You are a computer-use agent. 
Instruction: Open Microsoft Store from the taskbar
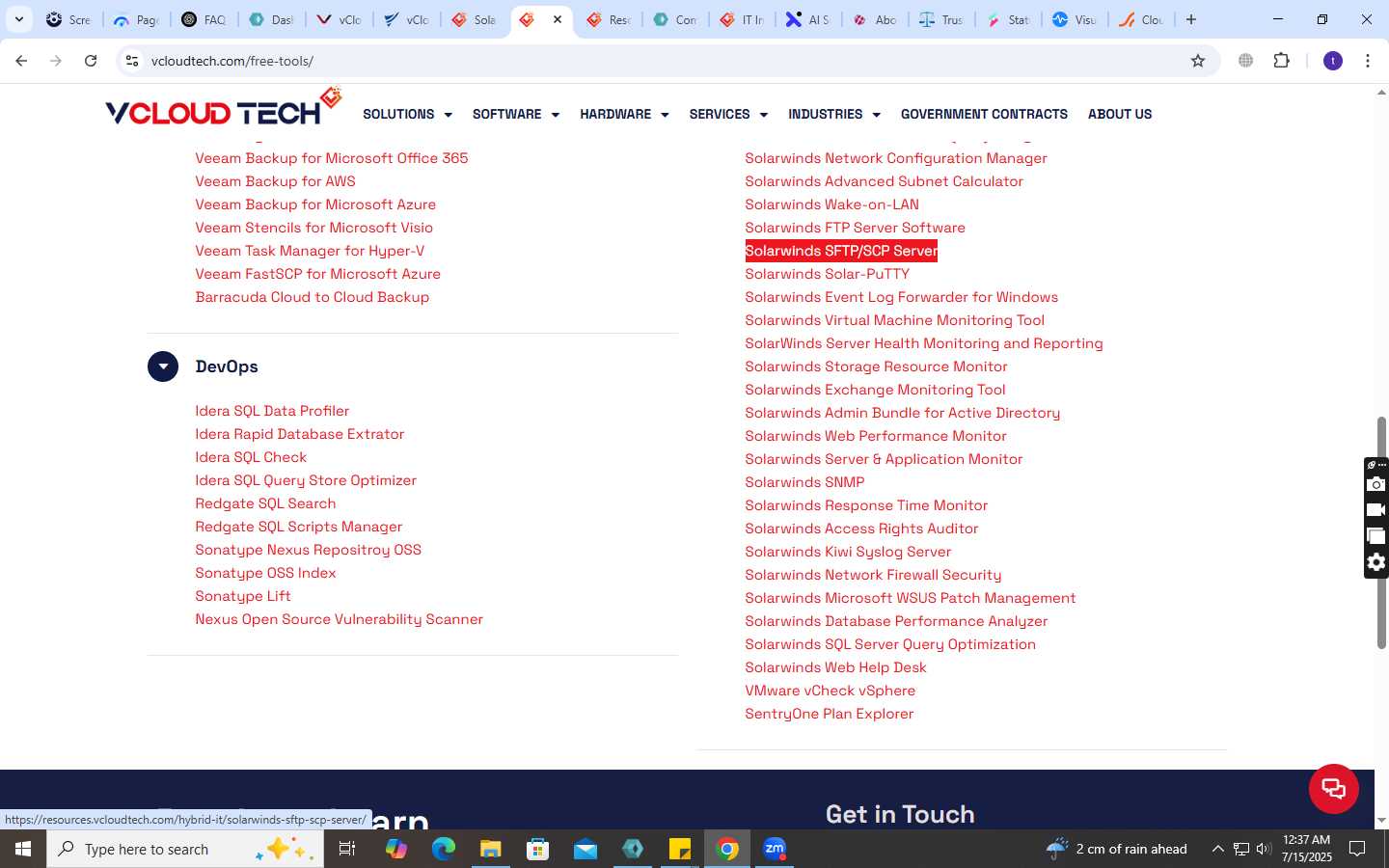pos(538,849)
